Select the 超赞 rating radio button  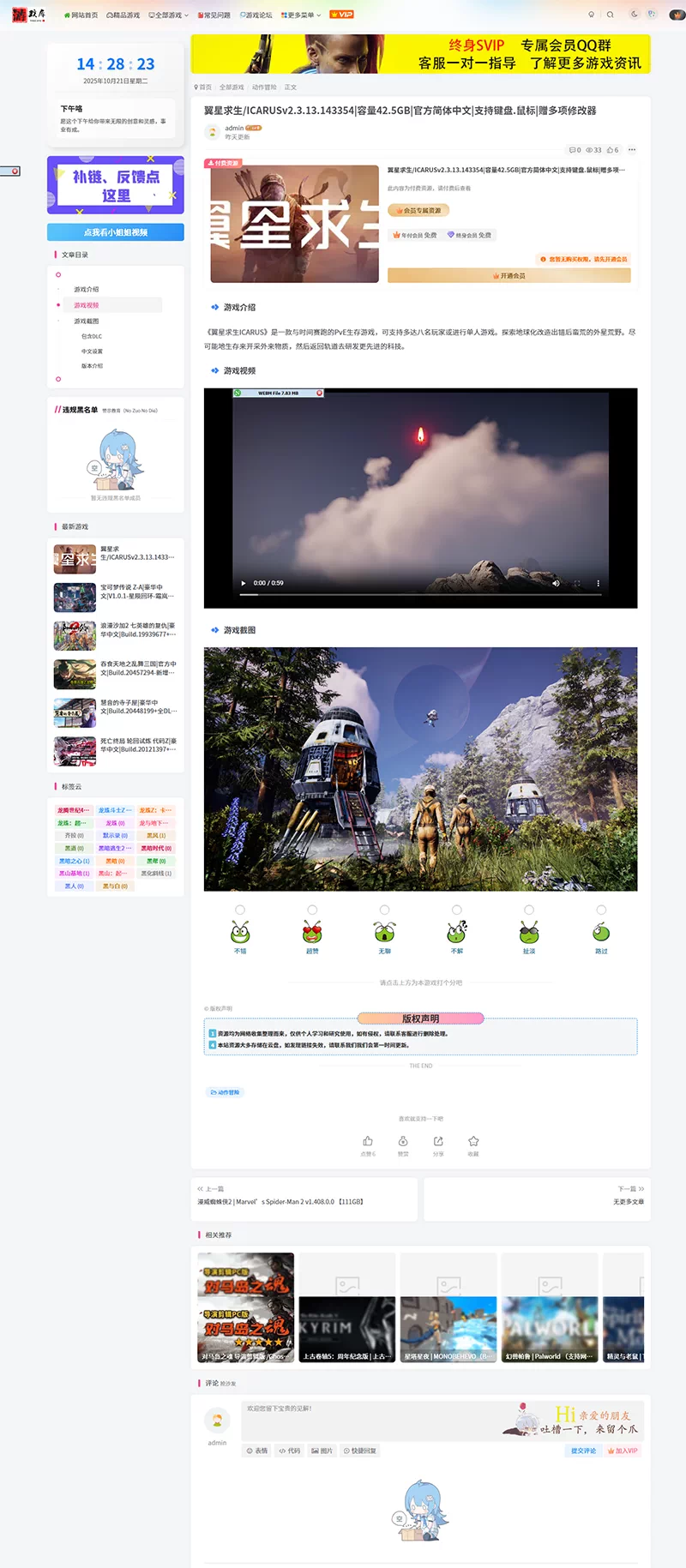[312, 910]
